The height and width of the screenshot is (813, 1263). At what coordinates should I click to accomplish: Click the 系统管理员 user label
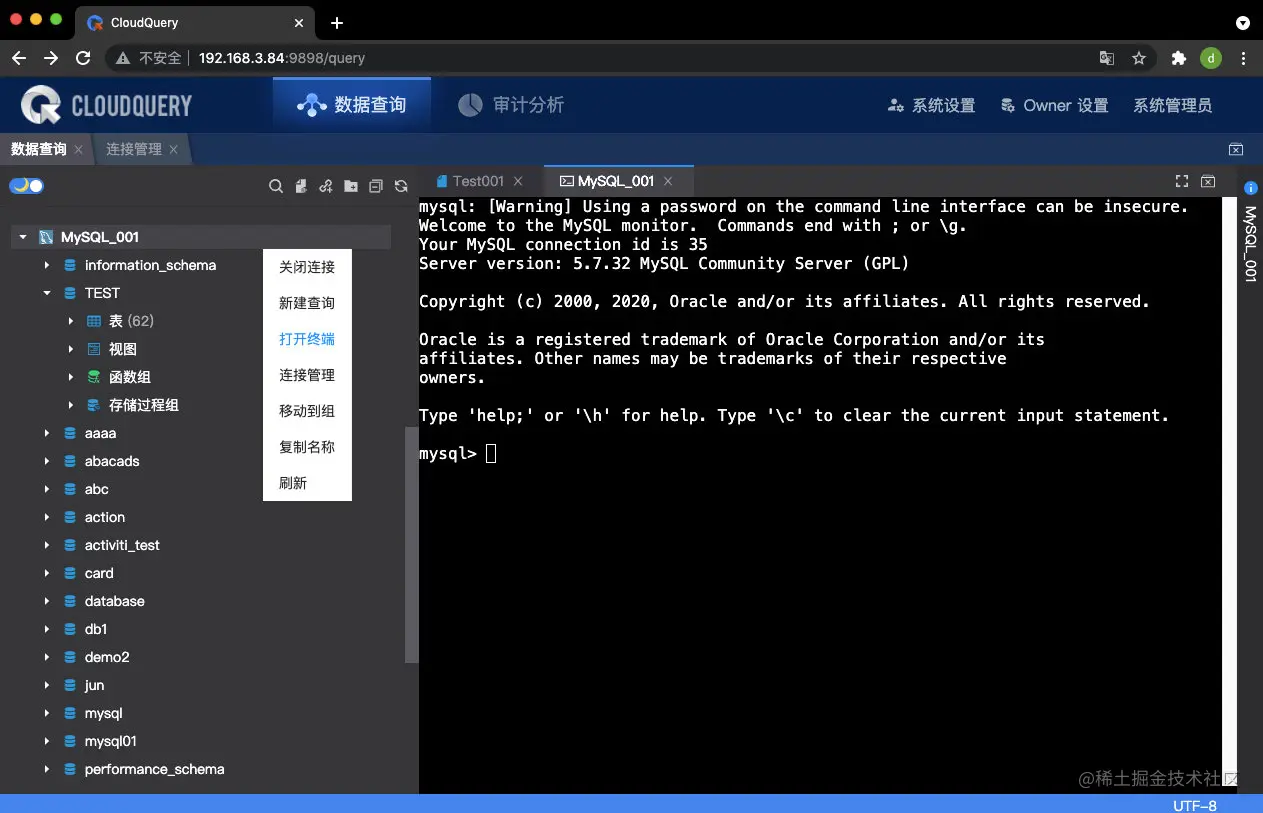click(x=1173, y=105)
